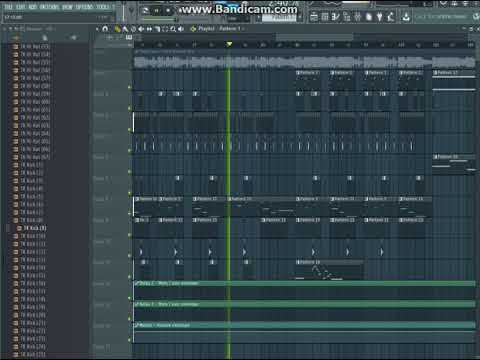This screenshot has height=360, width=480.
Task: Select TR Kick (1) sample in browser
Action: coord(29,165)
